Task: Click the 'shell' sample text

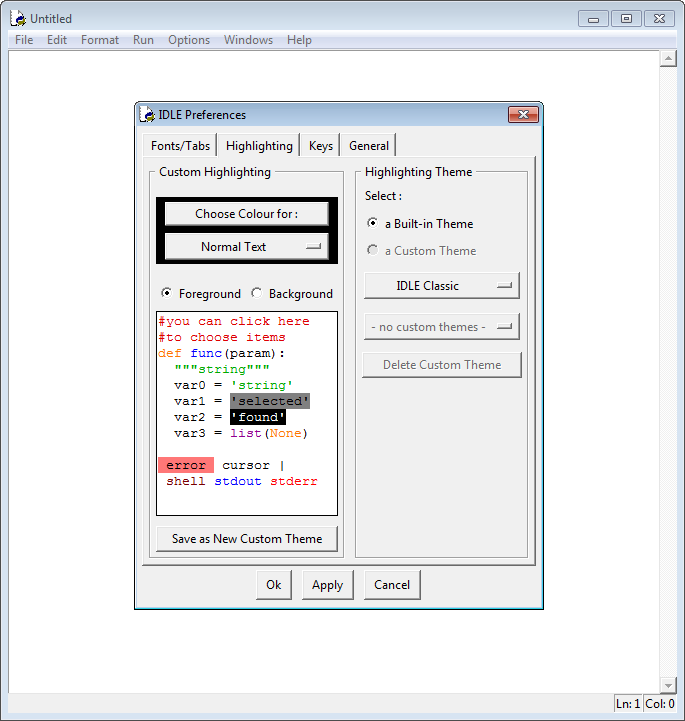Action: (x=186, y=481)
